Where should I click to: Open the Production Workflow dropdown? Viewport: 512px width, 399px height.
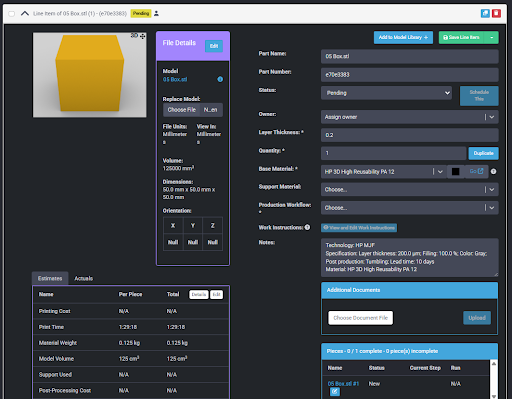coord(410,208)
